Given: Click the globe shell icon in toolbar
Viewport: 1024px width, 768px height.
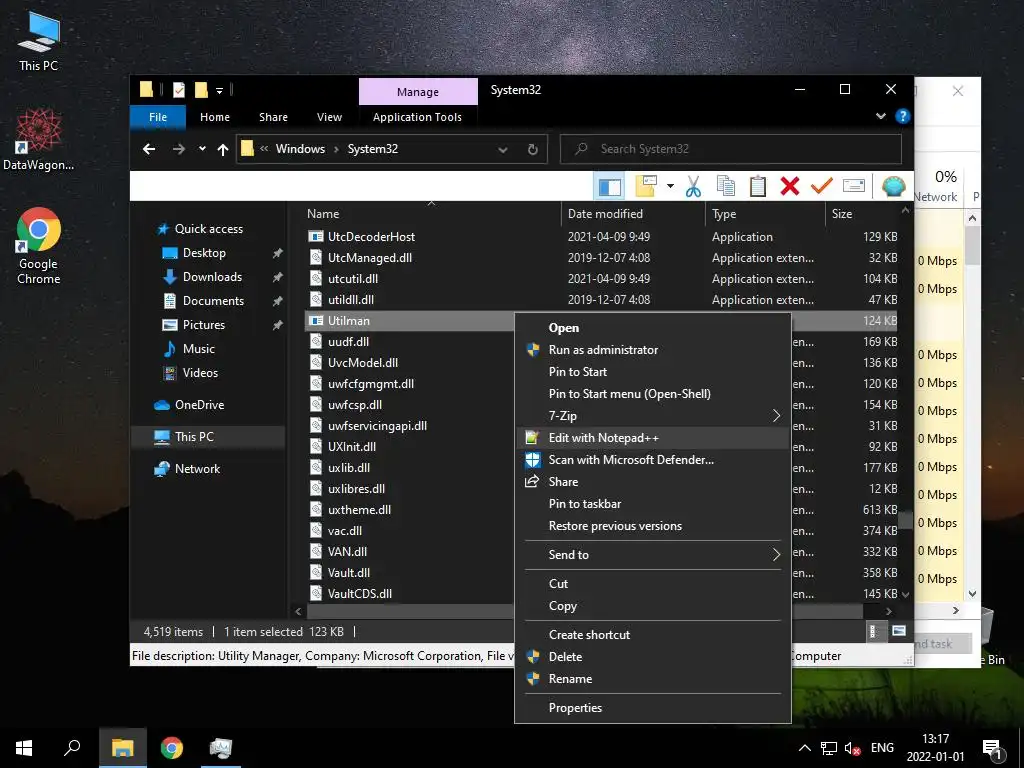Looking at the screenshot, I should [893, 187].
